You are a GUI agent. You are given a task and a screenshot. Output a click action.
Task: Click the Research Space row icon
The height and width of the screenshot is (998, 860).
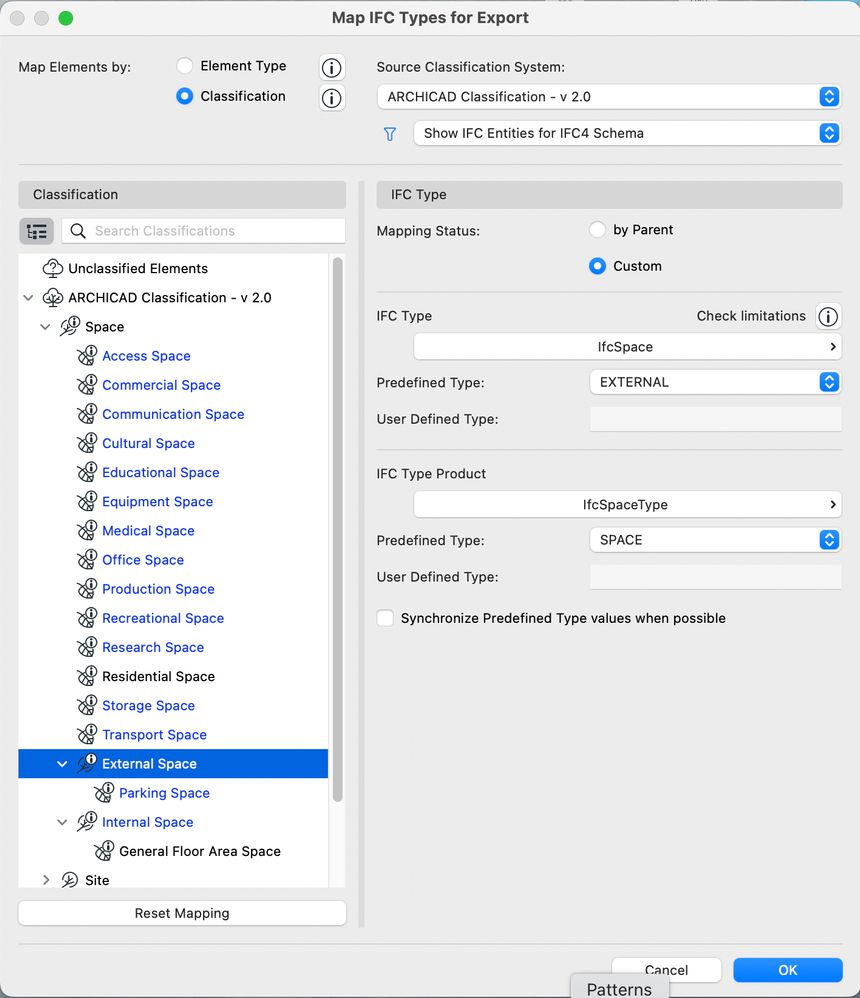point(87,647)
